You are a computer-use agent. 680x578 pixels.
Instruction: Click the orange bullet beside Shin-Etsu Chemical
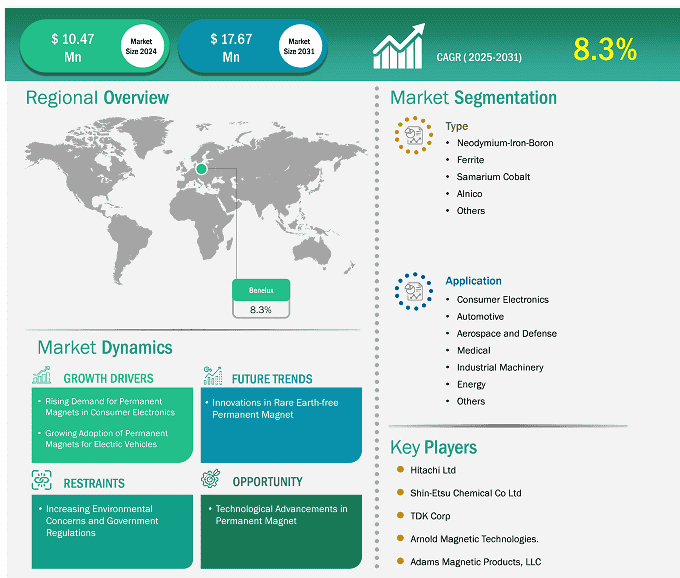pos(400,493)
